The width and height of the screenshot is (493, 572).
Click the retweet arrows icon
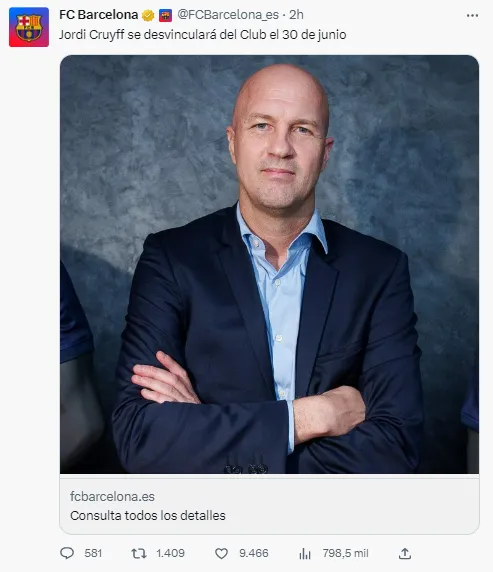(139, 554)
